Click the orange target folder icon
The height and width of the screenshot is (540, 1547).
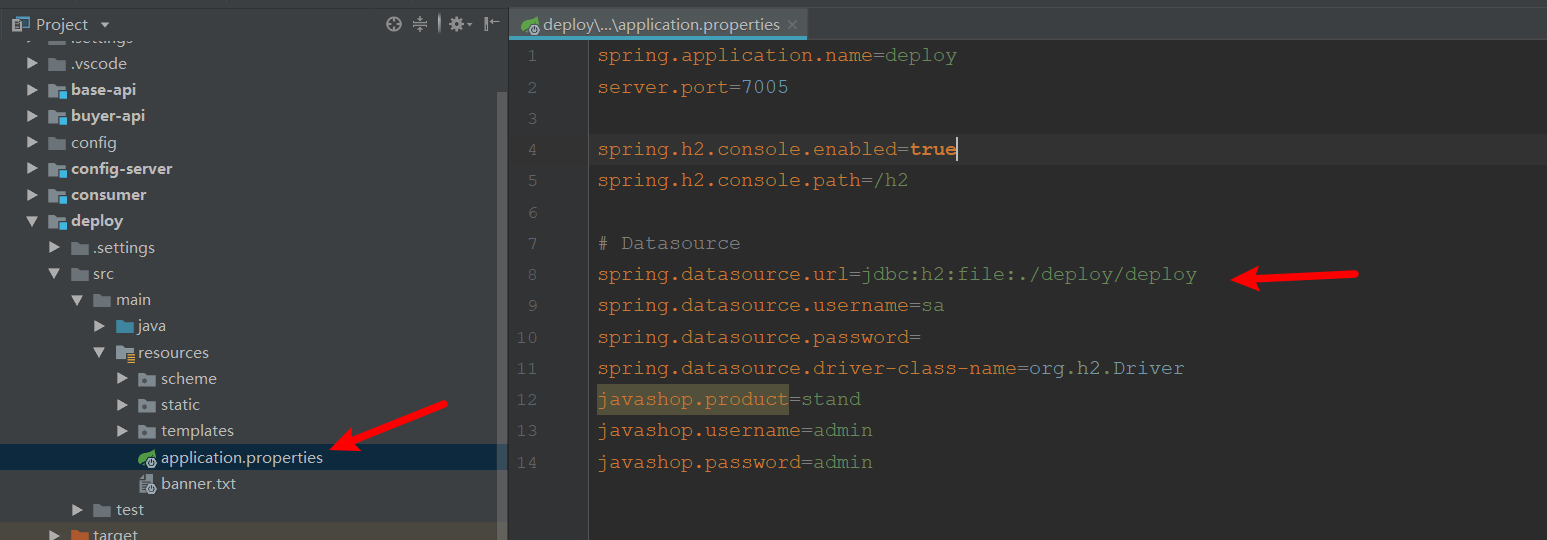coord(80,535)
